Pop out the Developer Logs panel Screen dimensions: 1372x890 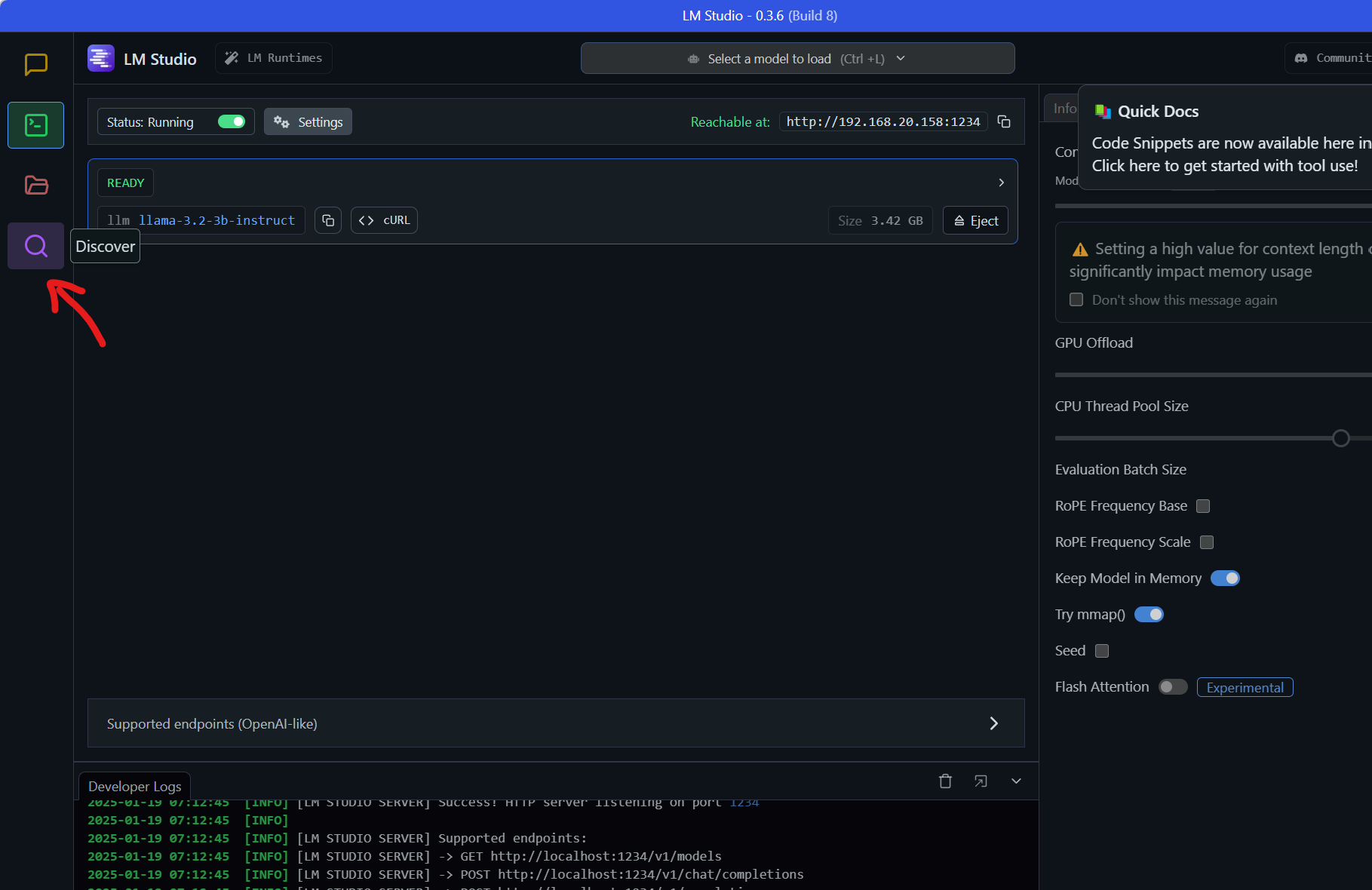pos(981,781)
